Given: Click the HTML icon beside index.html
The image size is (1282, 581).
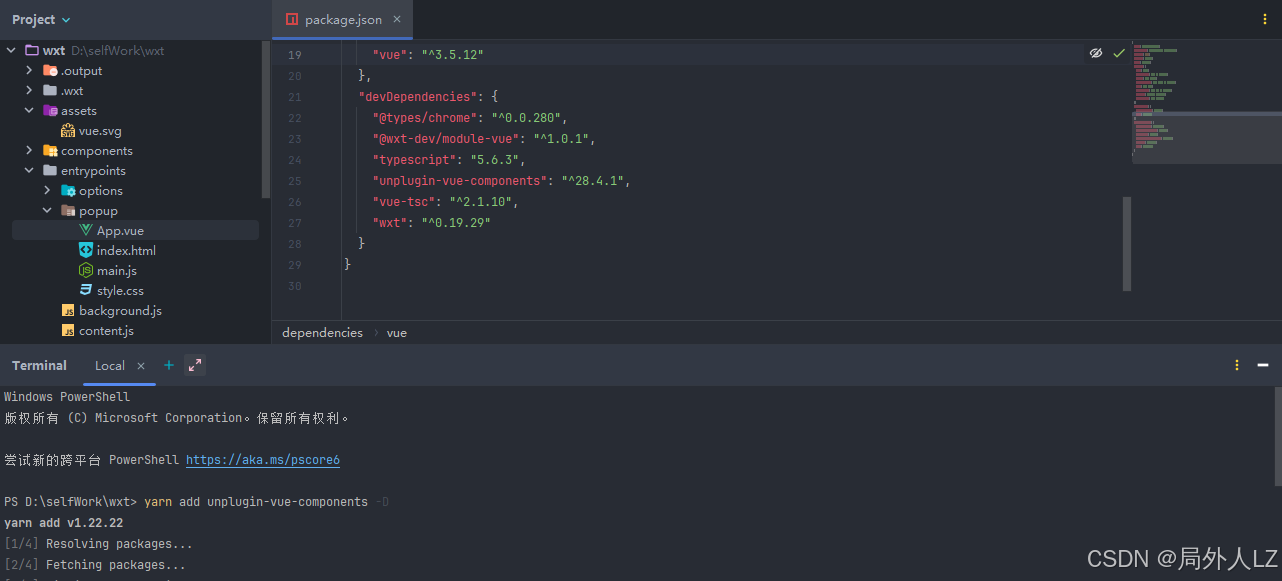Looking at the screenshot, I should click(x=86, y=250).
